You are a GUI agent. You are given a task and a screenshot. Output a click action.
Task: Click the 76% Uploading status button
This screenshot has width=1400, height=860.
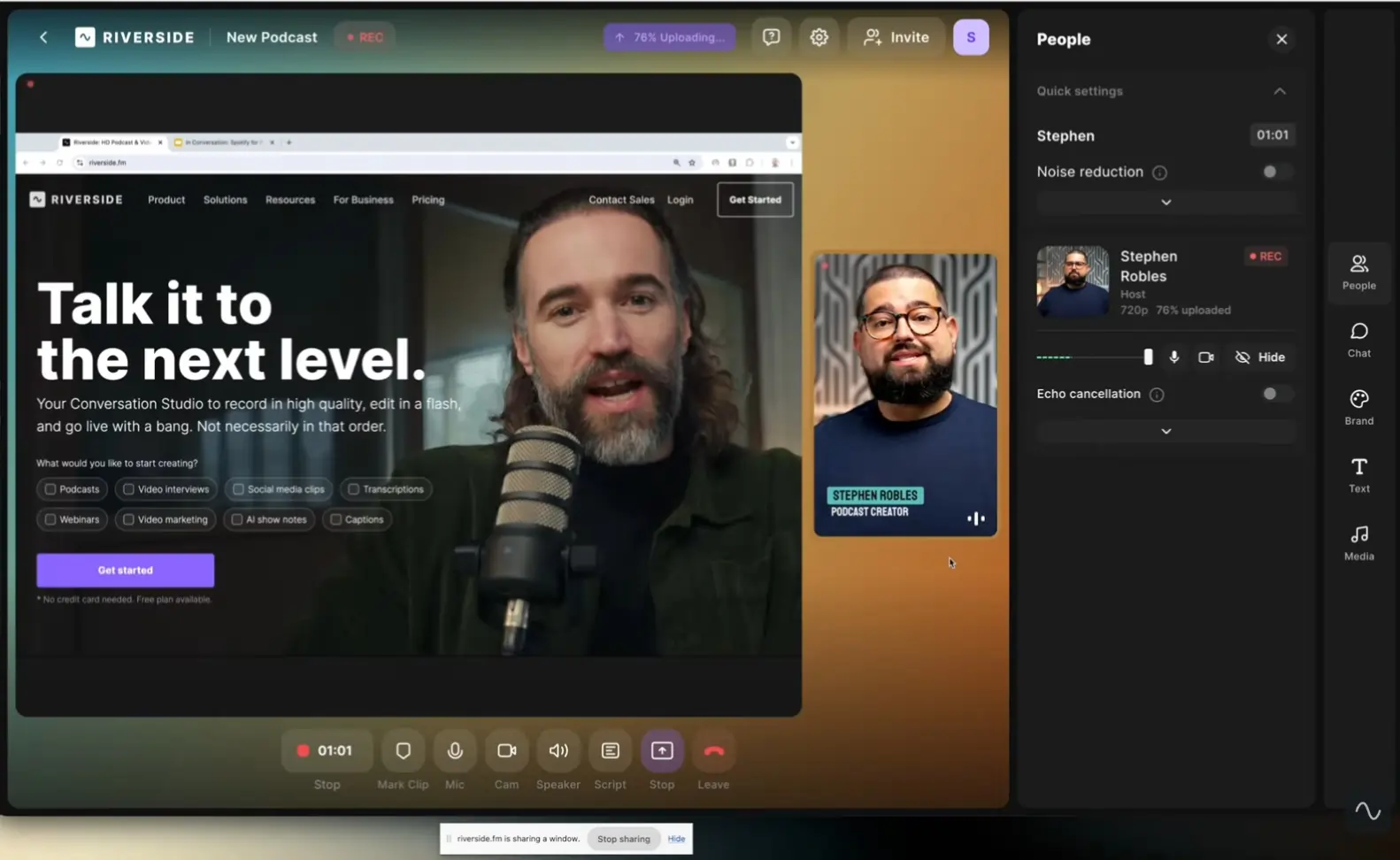[670, 37]
